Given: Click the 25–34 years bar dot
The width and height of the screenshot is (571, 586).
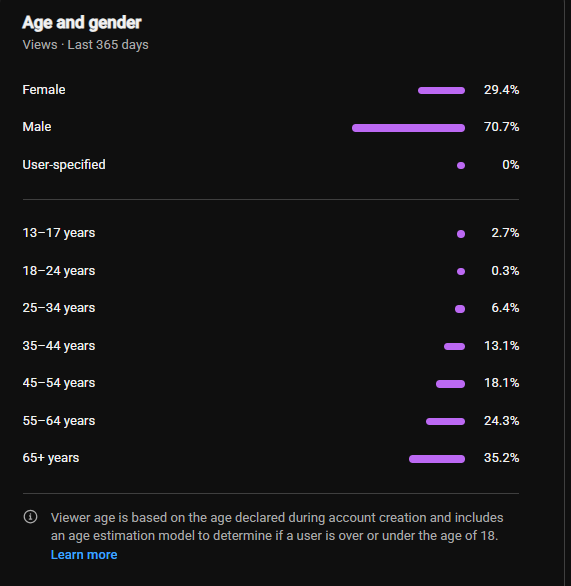Looking at the screenshot, I should [x=460, y=309].
